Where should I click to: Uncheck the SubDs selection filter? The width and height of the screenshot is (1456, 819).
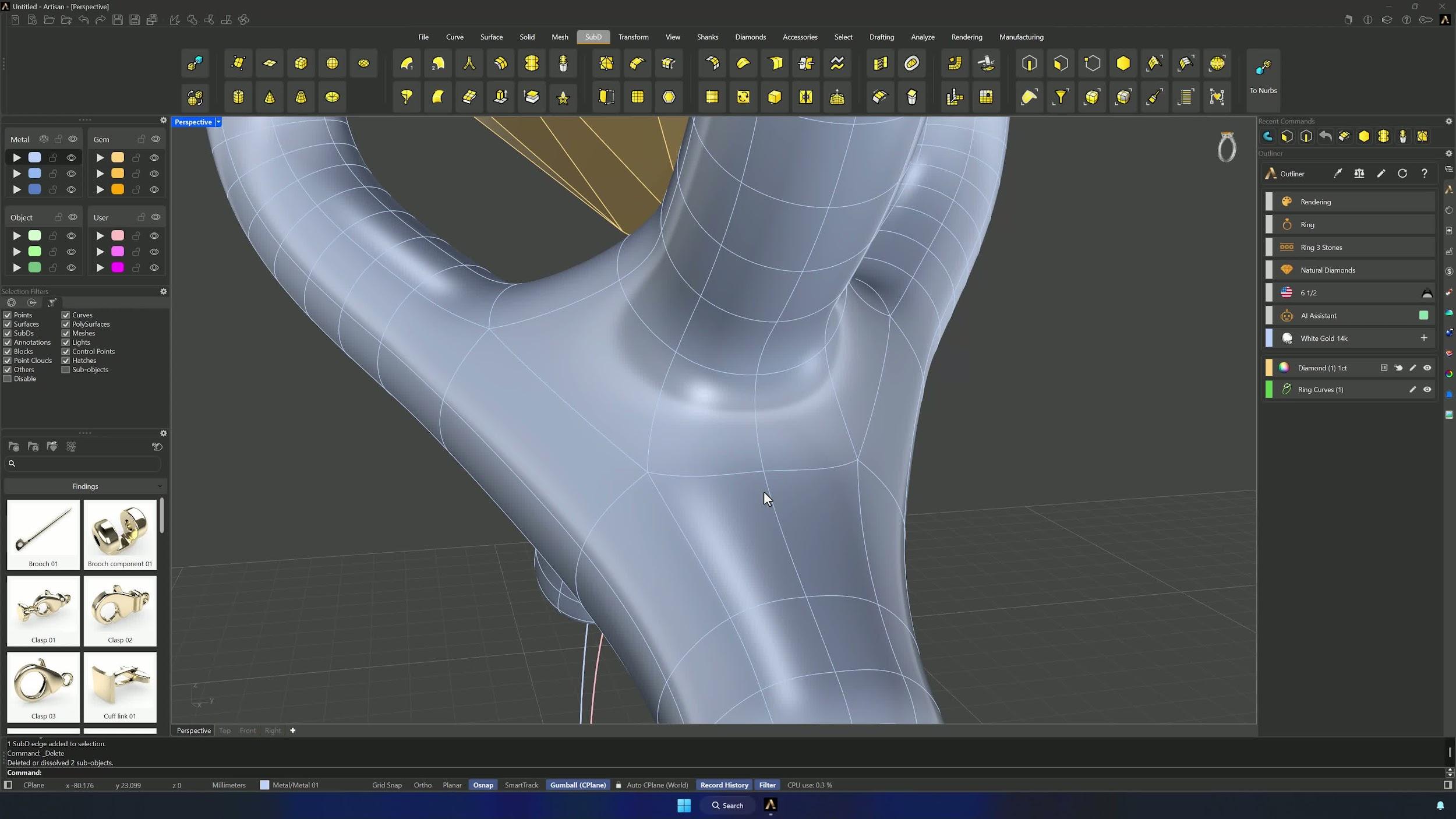point(8,333)
